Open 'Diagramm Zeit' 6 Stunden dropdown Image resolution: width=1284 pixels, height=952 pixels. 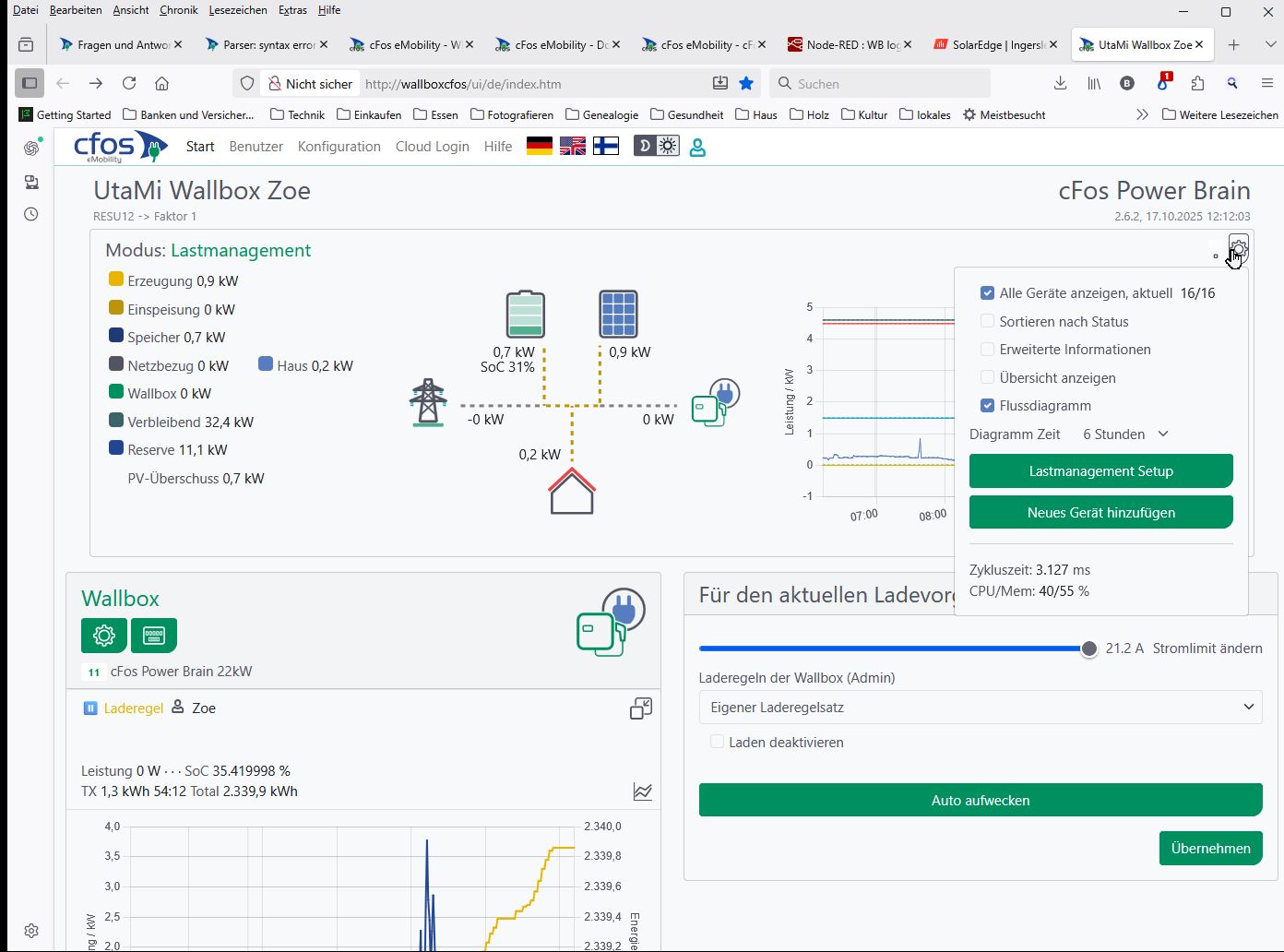point(1125,434)
